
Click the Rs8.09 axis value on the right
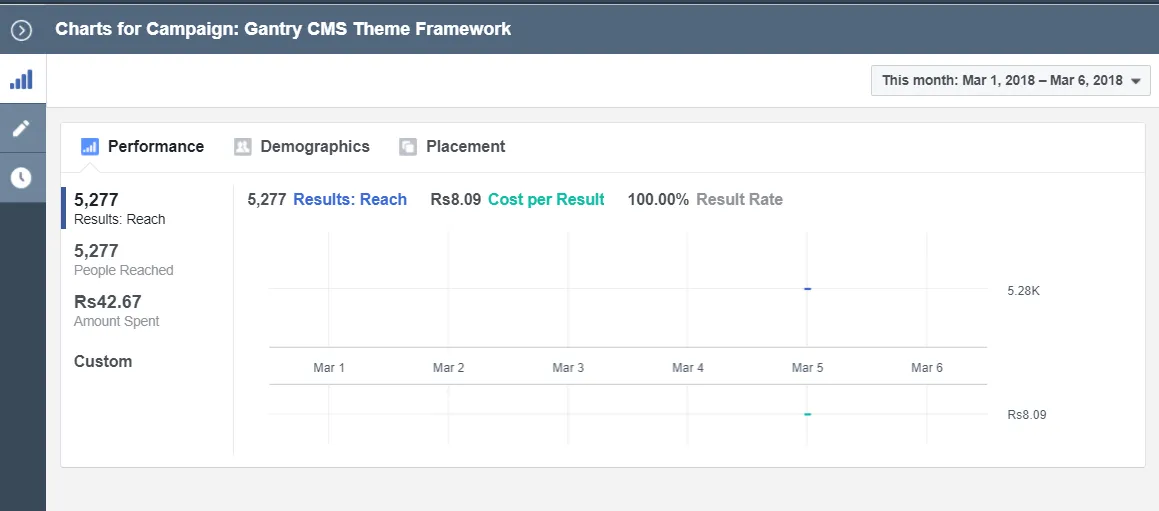coord(1027,415)
